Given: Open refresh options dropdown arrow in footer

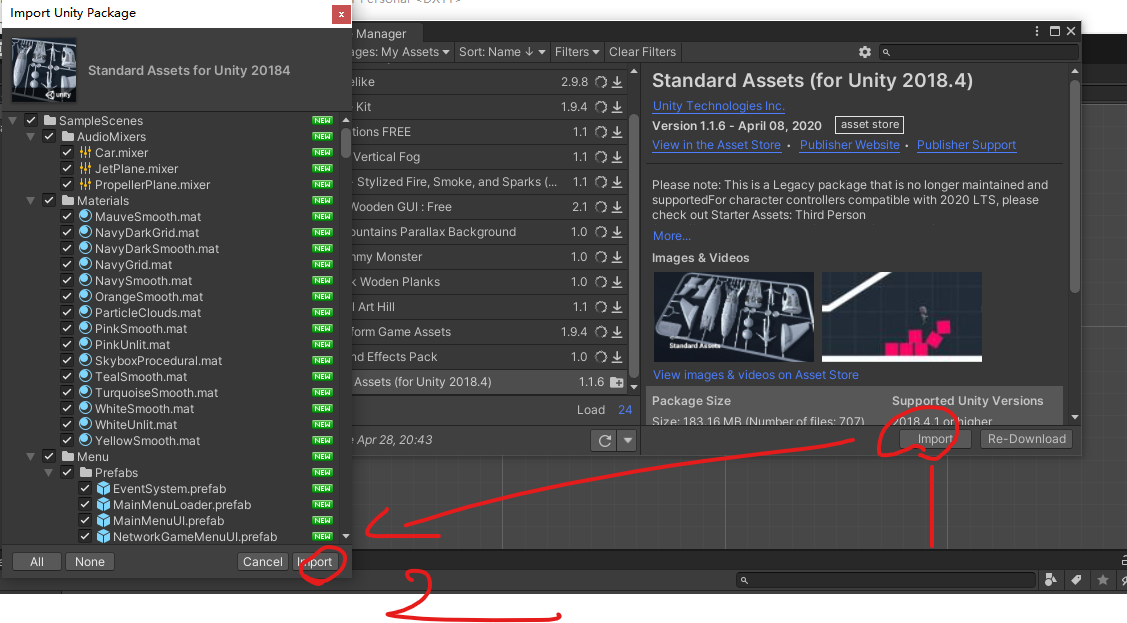Looking at the screenshot, I should 628,440.
